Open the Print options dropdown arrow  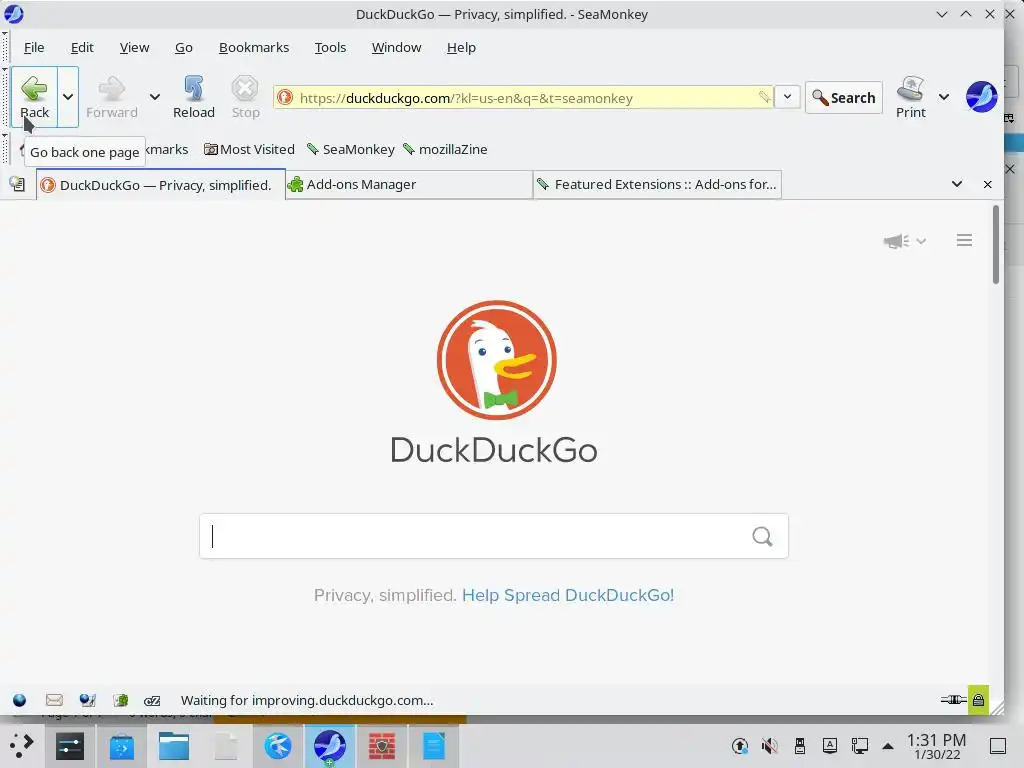click(944, 97)
